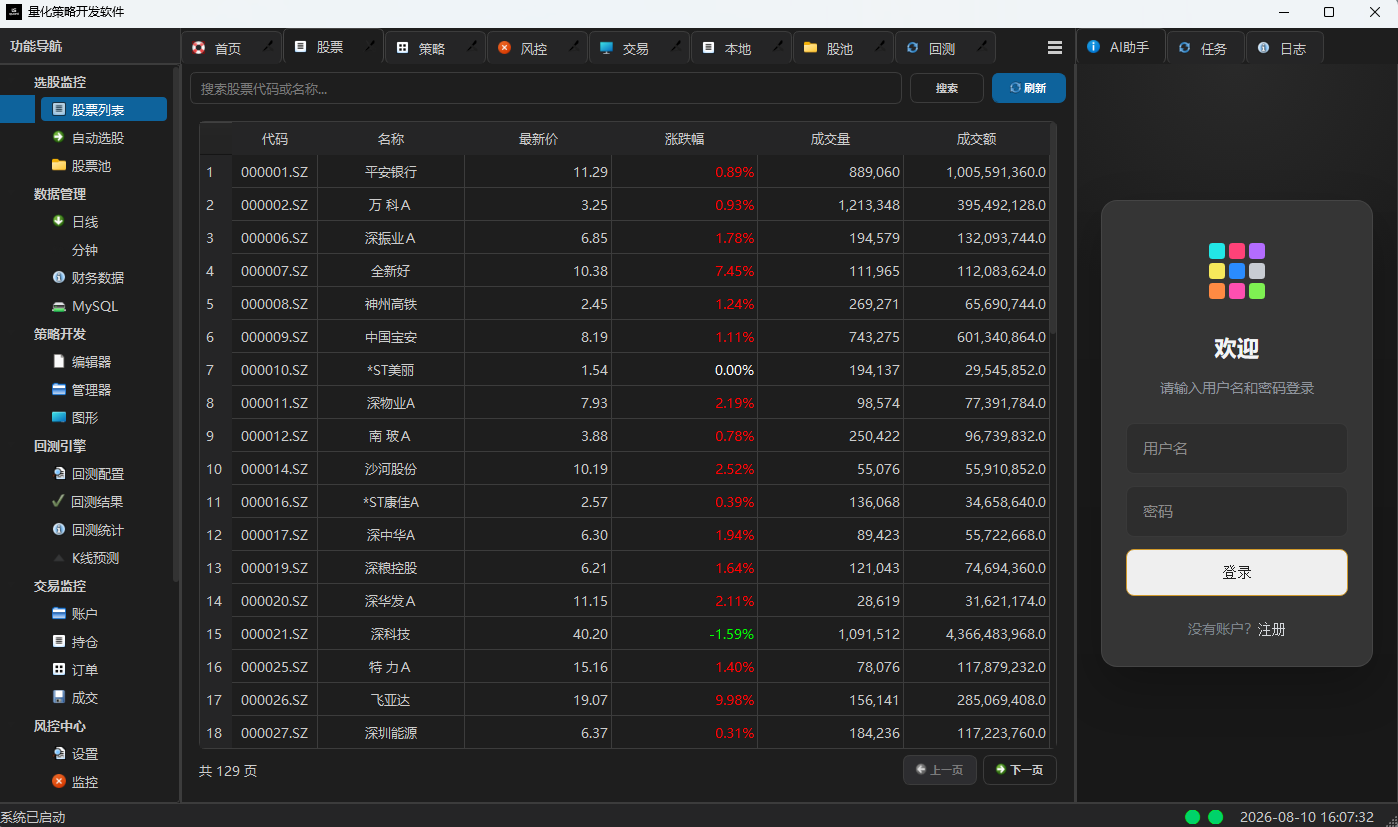Viewport: 1398px width, 827px height.
Task: Click the 上一页 button
Action: click(x=940, y=770)
